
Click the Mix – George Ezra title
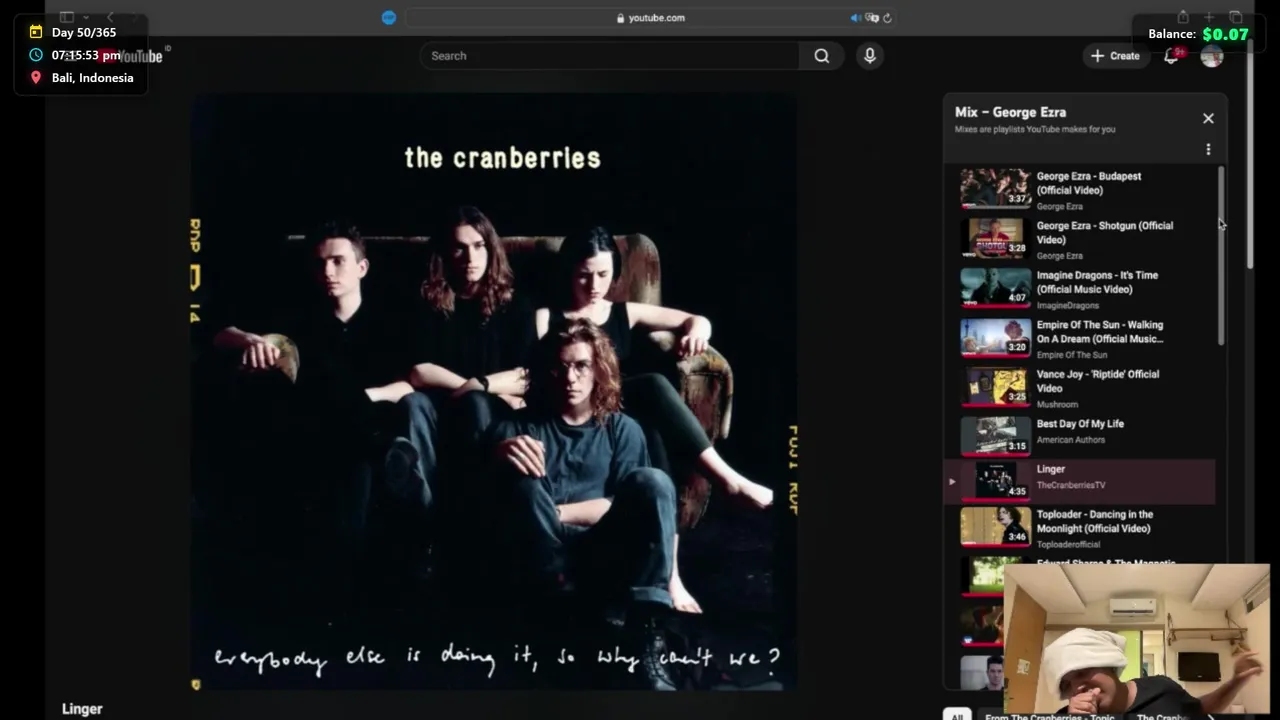point(1010,112)
